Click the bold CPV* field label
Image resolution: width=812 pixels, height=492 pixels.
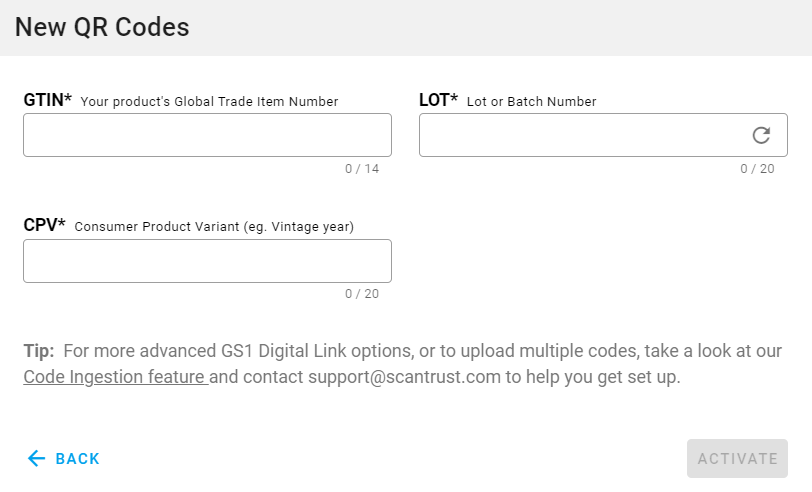[x=44, y=226]
